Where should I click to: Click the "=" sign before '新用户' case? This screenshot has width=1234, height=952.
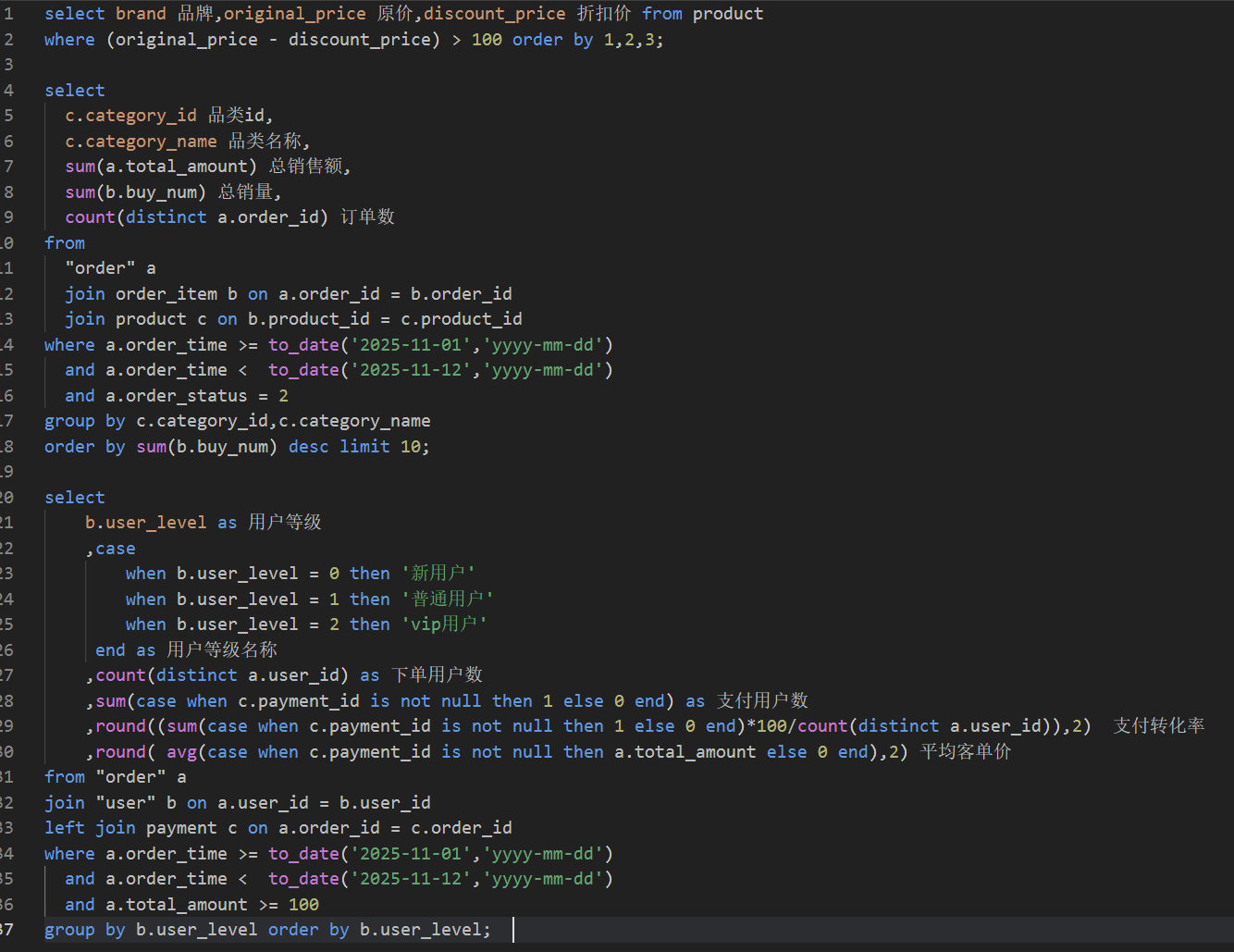[315, 574]
